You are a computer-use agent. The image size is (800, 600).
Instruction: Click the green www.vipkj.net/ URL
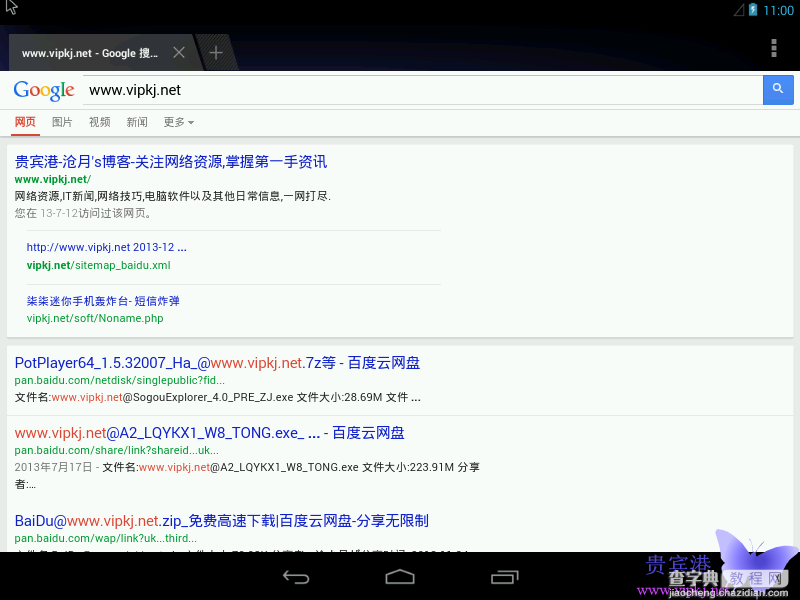pos(53,179)
